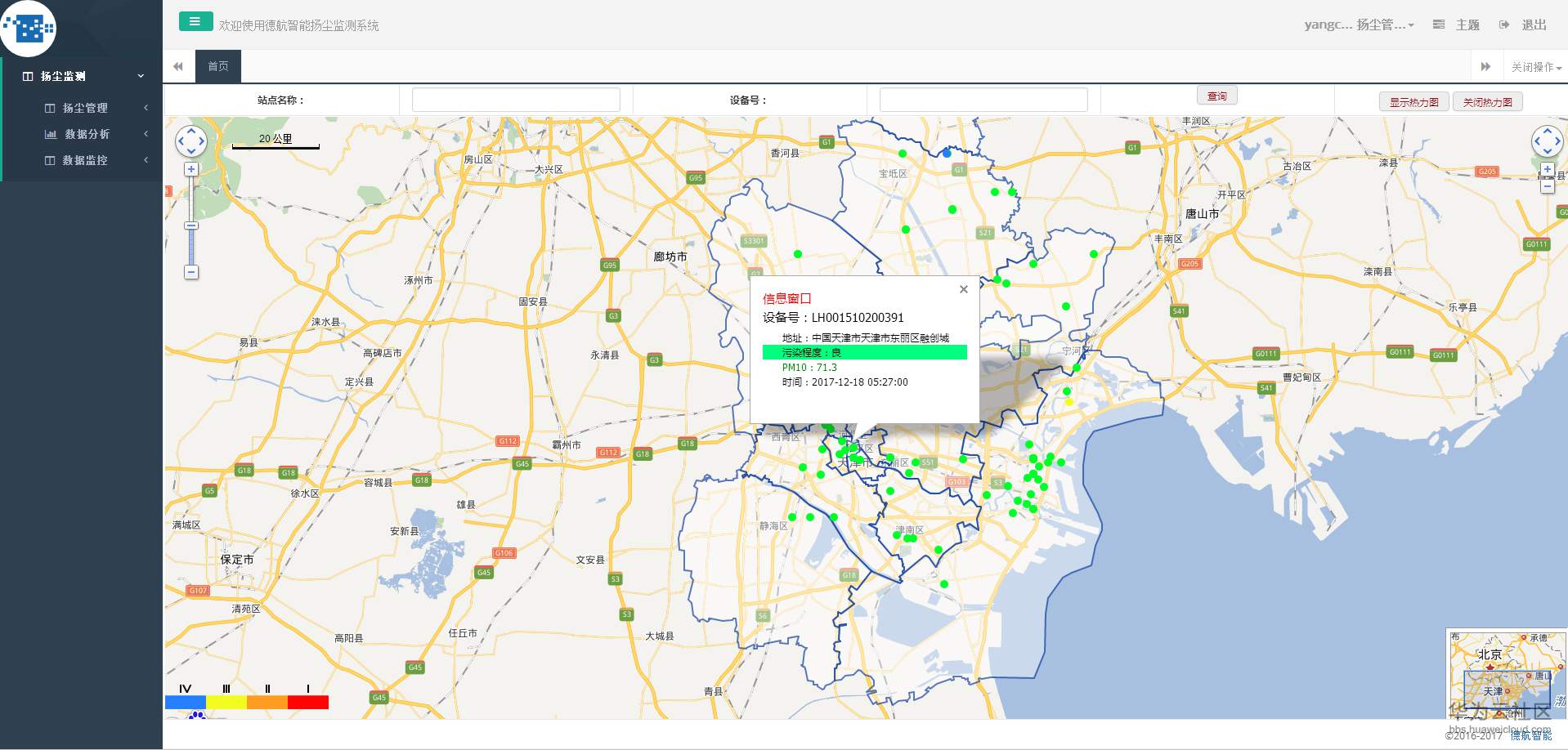Click the 信息窗口 popup title
Image resolution: width=1568 pixels, height=750 pixels.
click(x=787, y=298)
